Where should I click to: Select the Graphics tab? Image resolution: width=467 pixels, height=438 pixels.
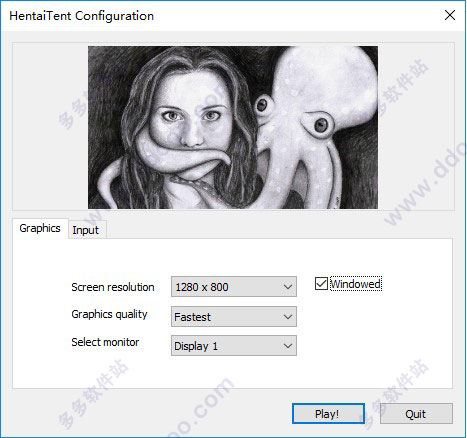tap(40, 228)
